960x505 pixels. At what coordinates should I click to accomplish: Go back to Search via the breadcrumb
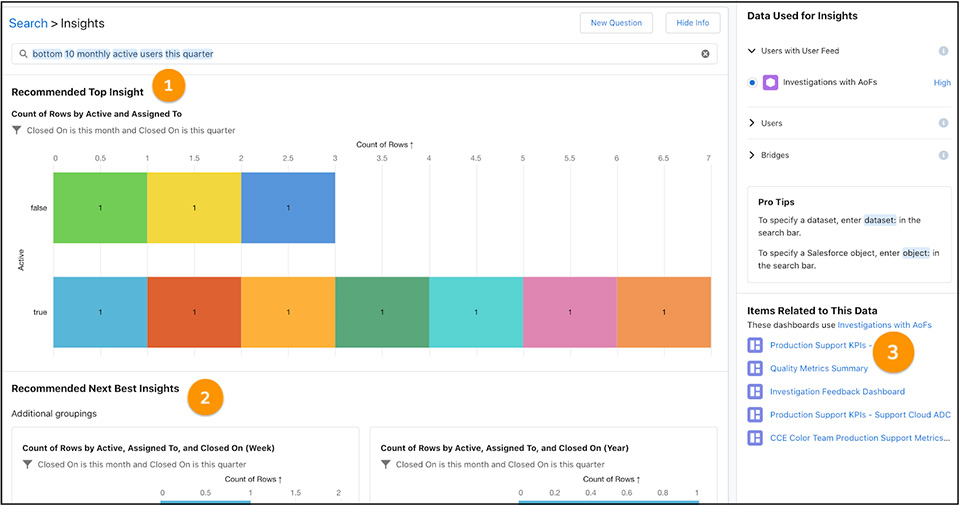[28, 23]
